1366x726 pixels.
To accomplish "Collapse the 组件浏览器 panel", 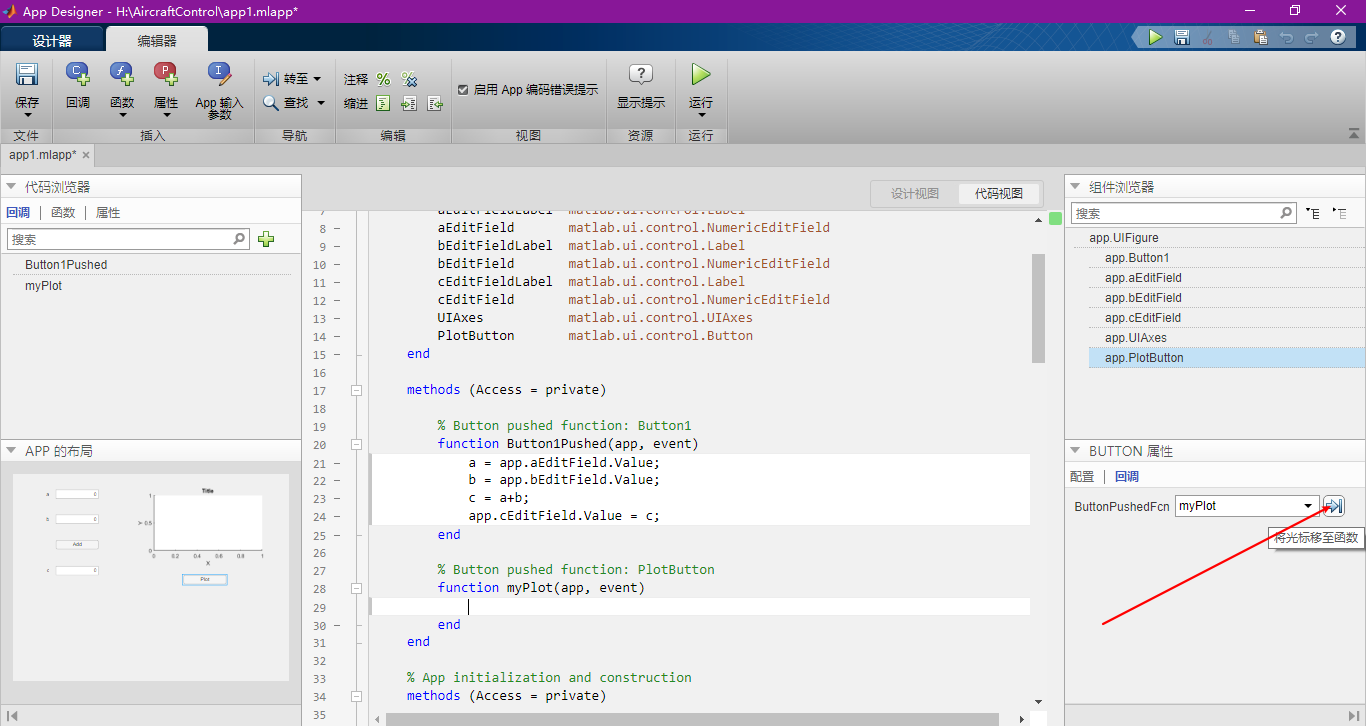I will [1076, 187].
